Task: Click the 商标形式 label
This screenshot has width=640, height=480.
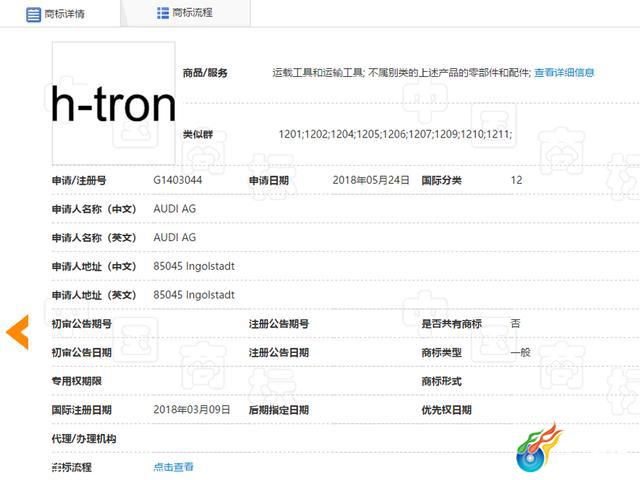Action: [441, 381]
